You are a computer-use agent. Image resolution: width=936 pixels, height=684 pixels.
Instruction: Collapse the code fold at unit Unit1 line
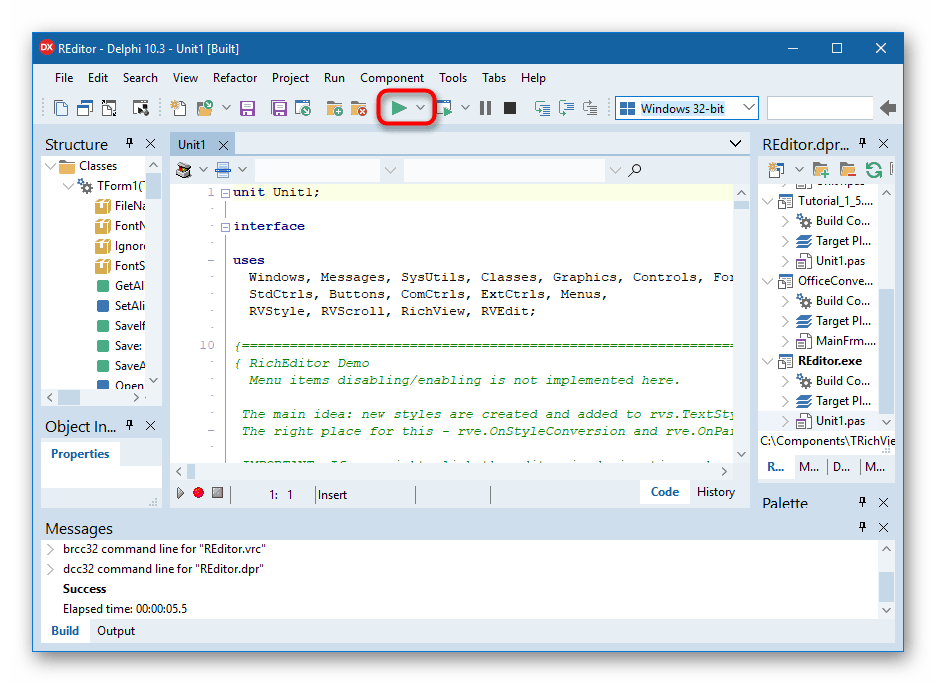(x=225, y=193)
